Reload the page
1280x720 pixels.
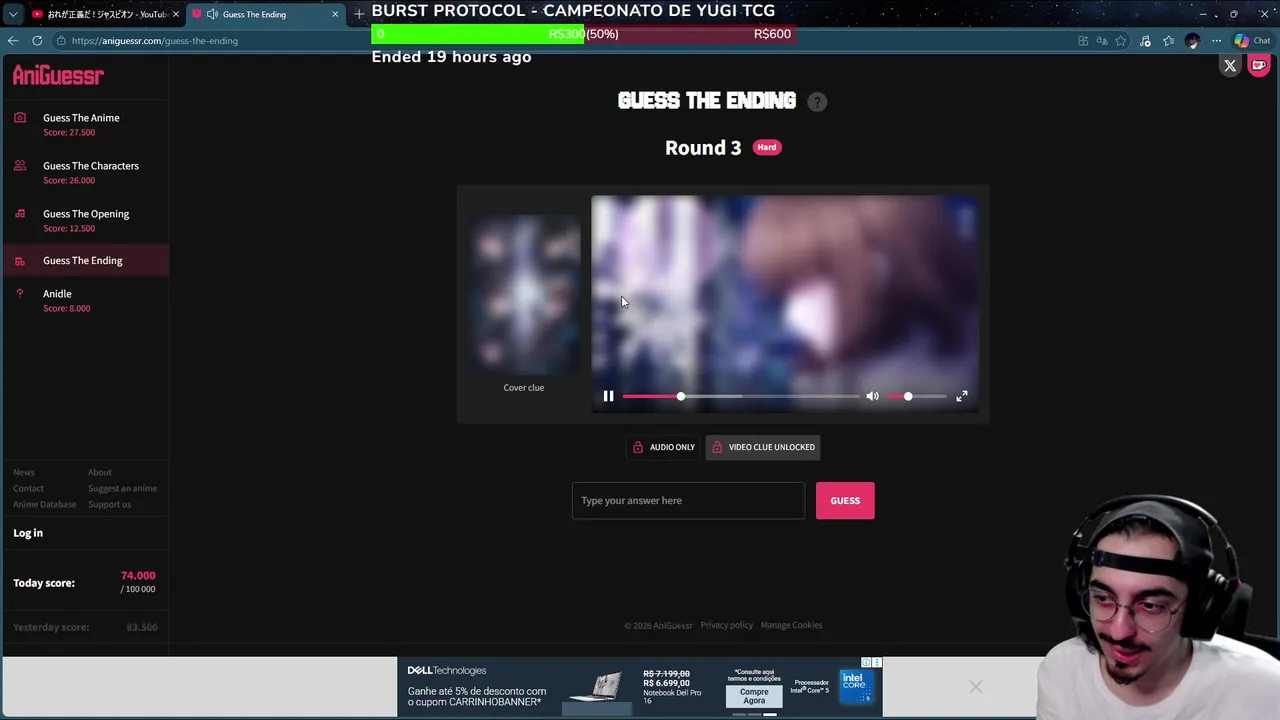pyautogui.click(x=37, y=41)
